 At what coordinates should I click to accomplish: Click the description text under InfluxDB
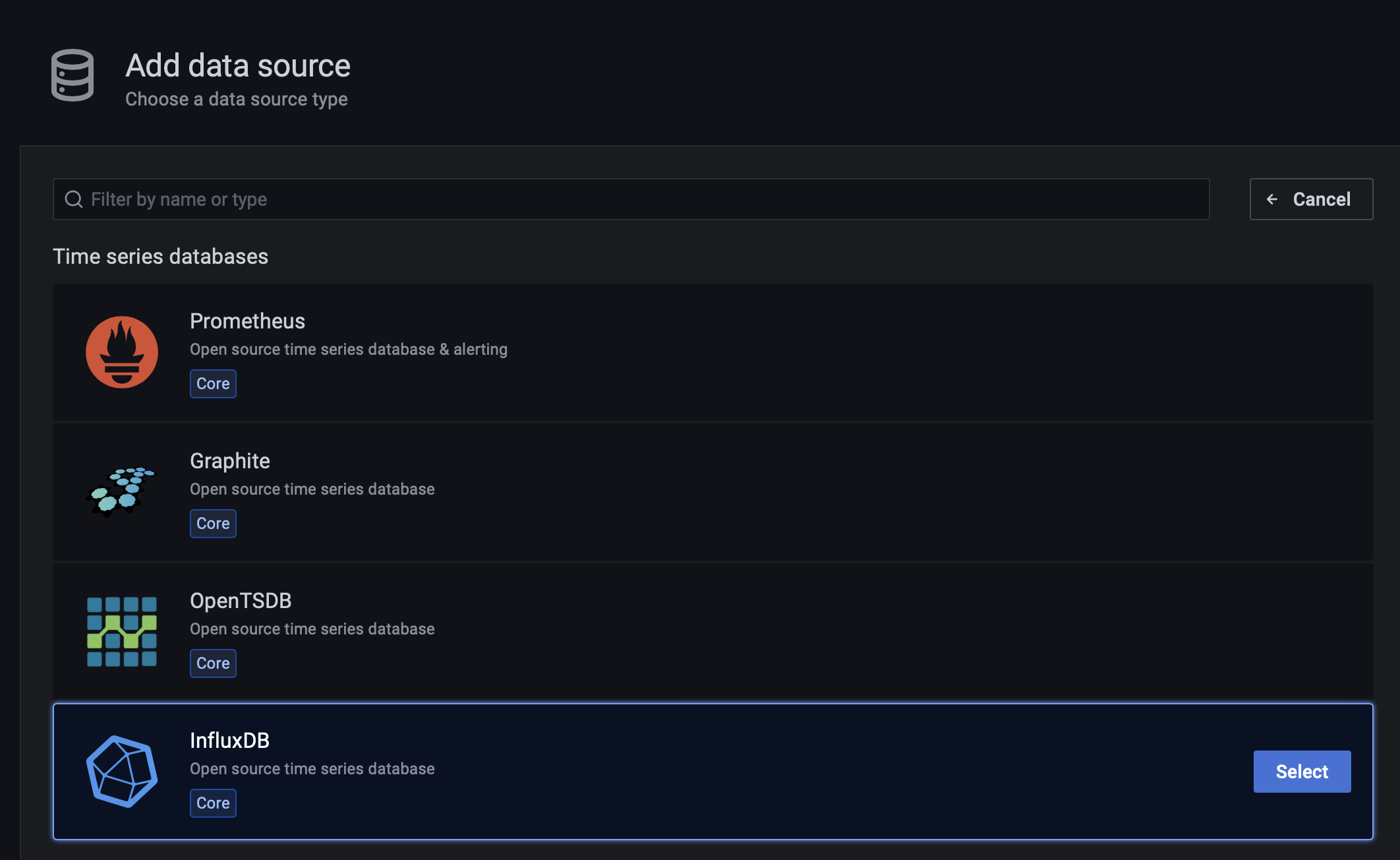click(312, 769)
